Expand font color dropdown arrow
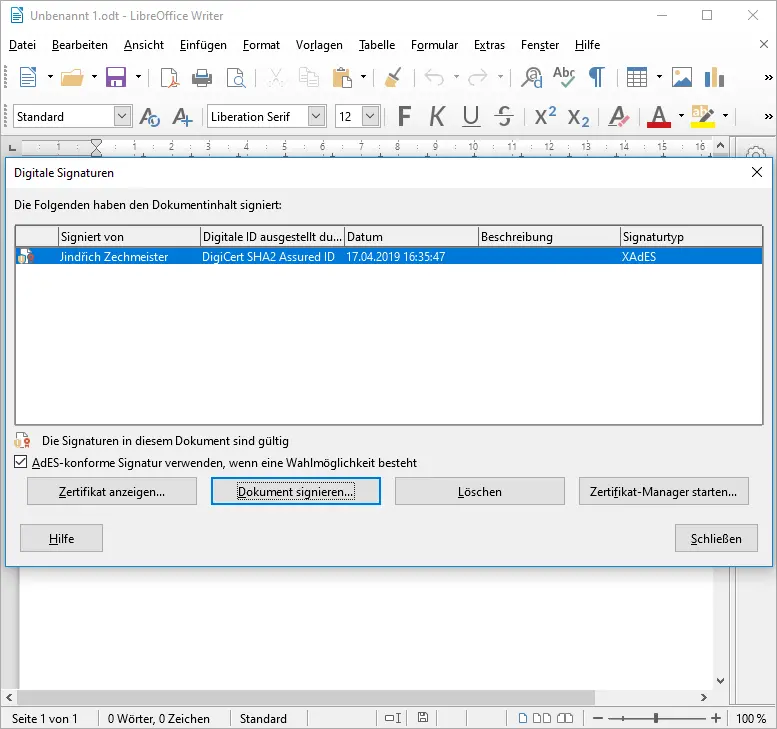 pyautogui.click(x=681, y=116)
